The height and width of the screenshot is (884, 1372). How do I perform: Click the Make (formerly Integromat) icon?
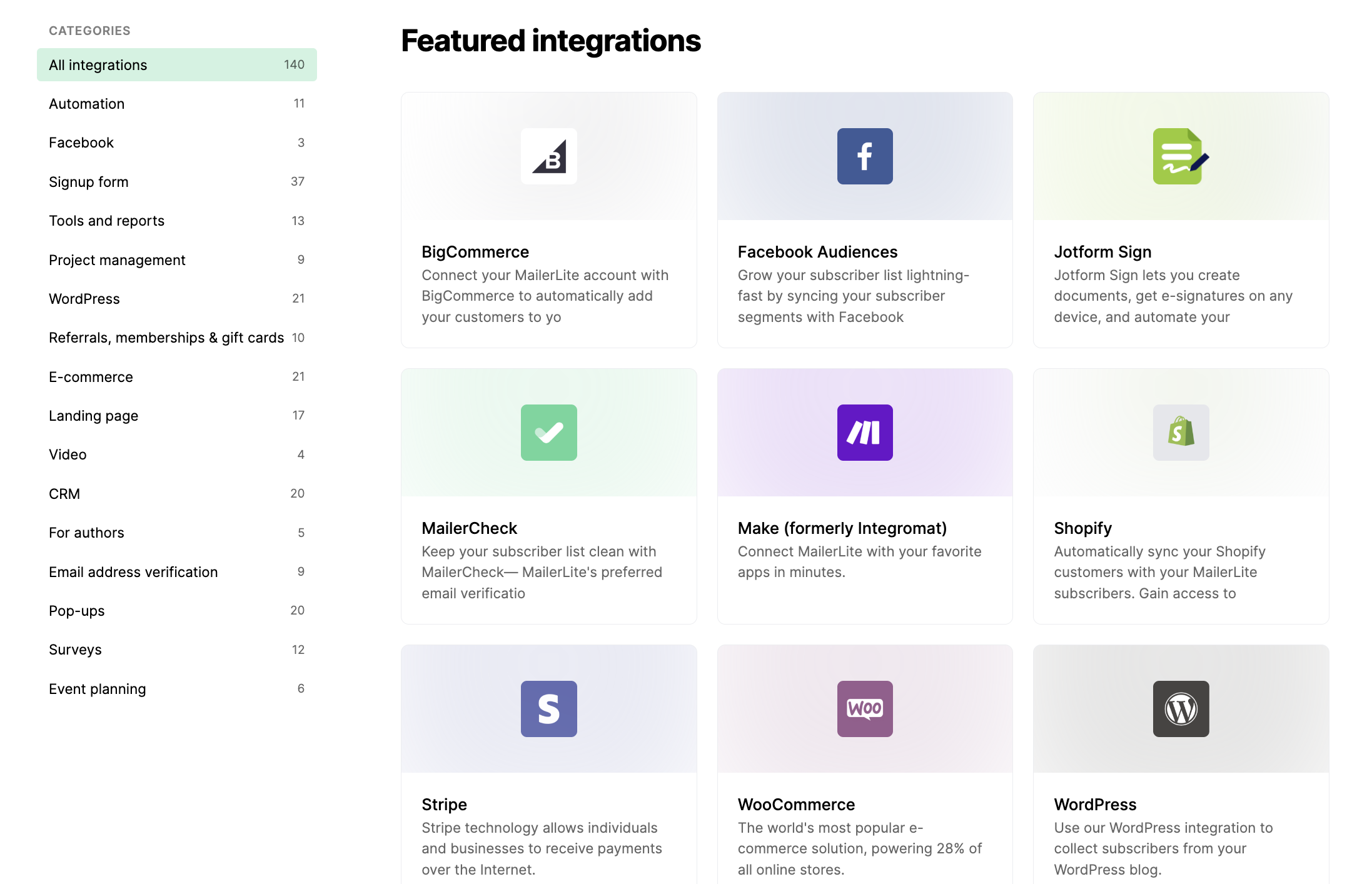865,432
